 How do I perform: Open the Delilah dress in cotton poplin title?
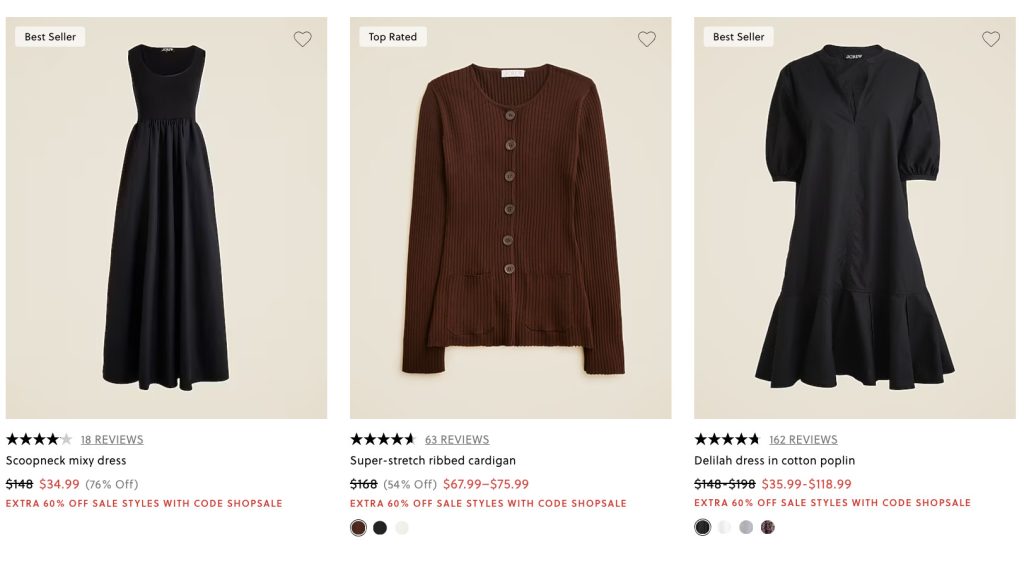(x=774, y=461)
